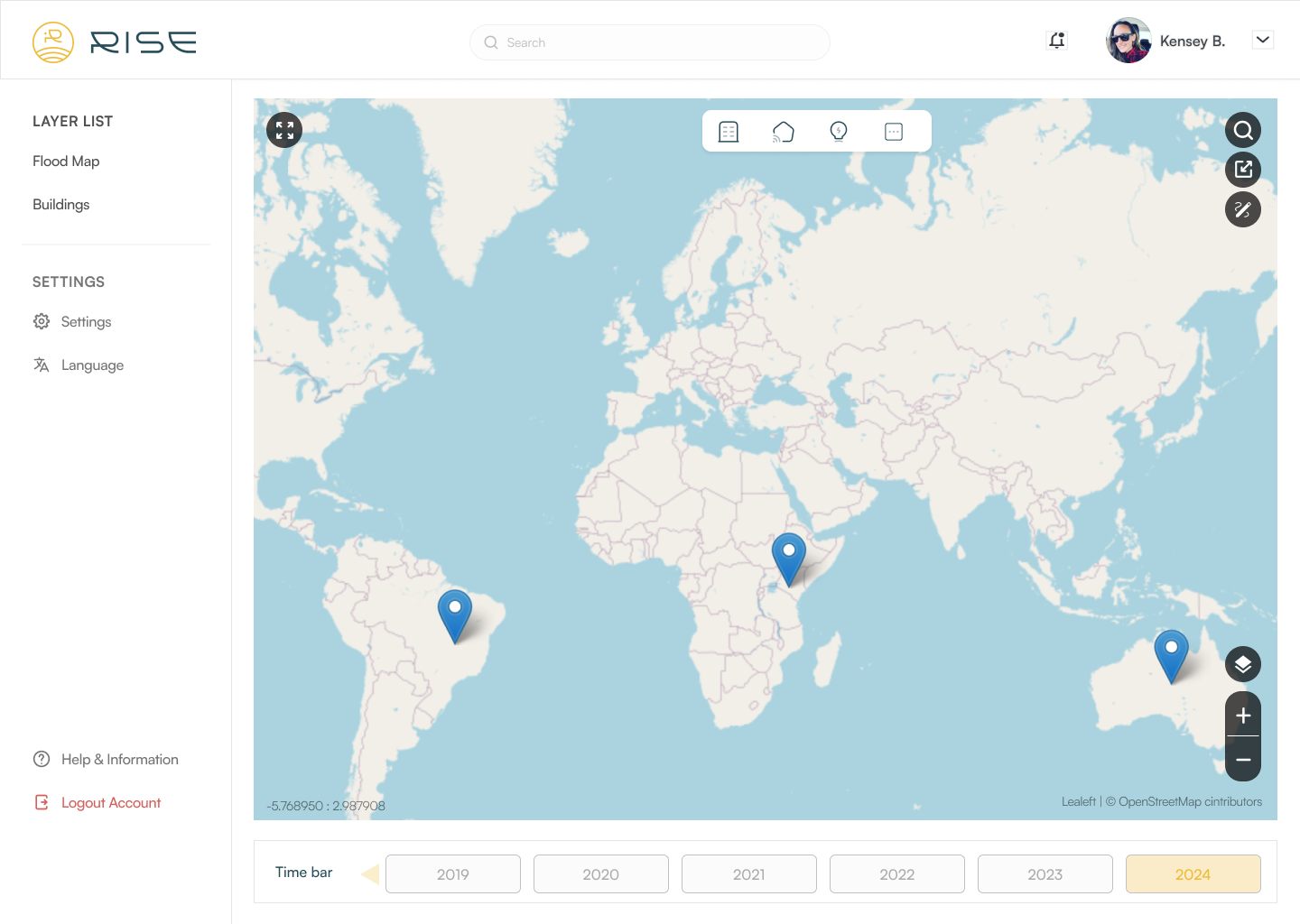The width and height of the screenshot is (1300, 924).
Task: Expand the Kensey B. account dropdown
Action: (1263, 40)
